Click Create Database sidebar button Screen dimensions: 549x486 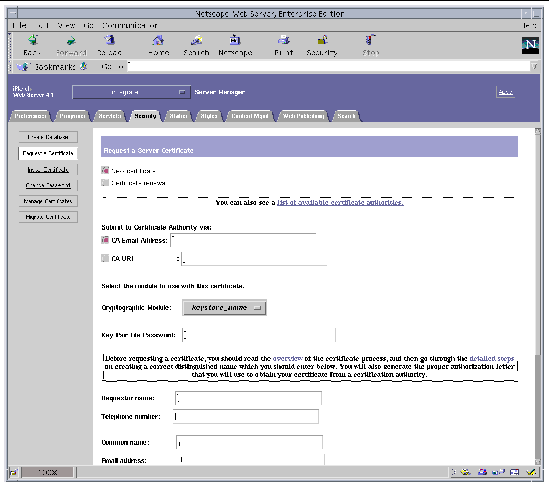pos(48,137)
